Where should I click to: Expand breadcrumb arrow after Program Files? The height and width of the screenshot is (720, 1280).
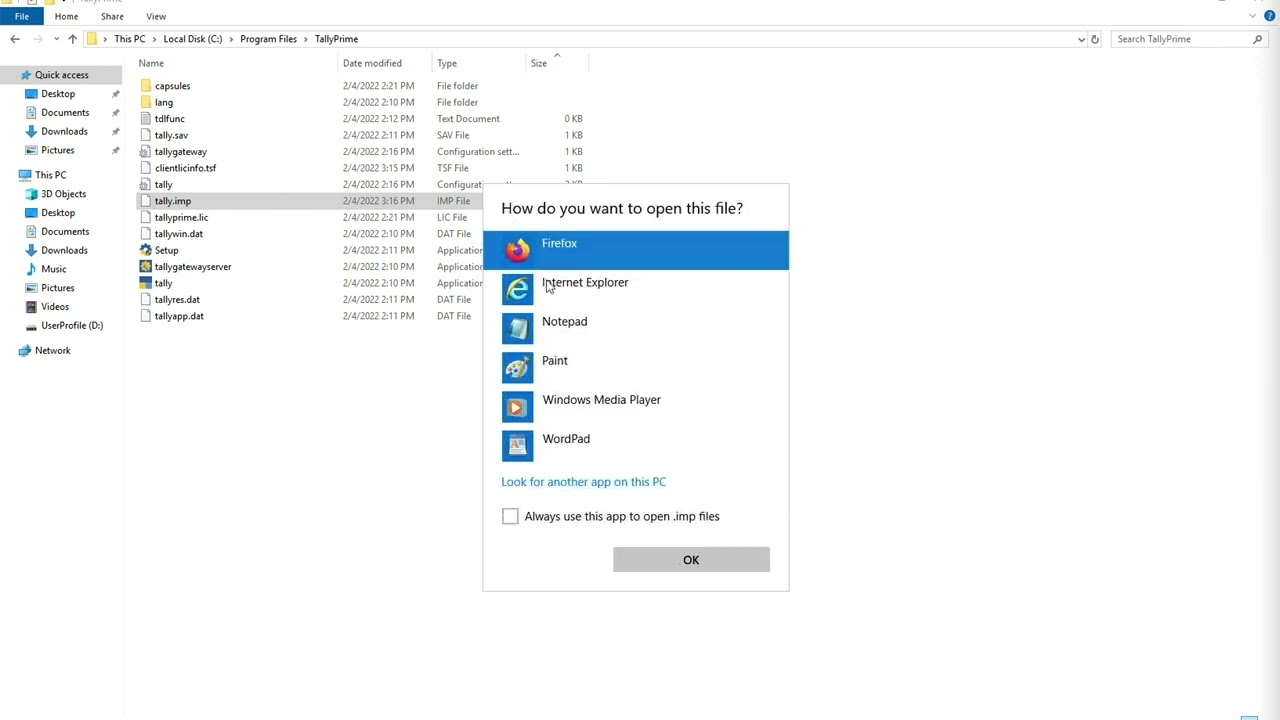click(x=306, y=39)
